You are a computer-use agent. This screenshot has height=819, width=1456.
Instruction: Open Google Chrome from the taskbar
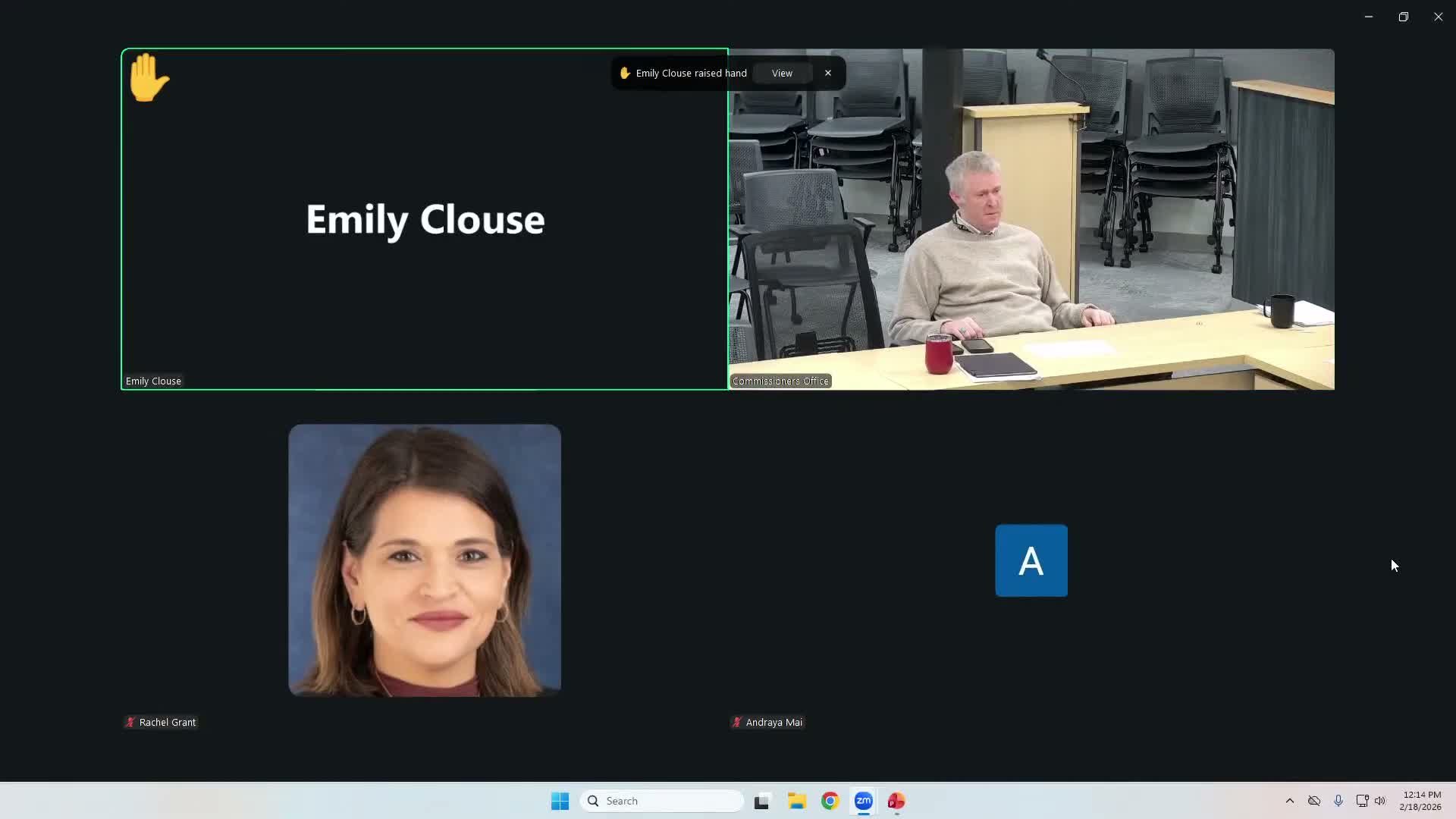[x=830, y=801]
